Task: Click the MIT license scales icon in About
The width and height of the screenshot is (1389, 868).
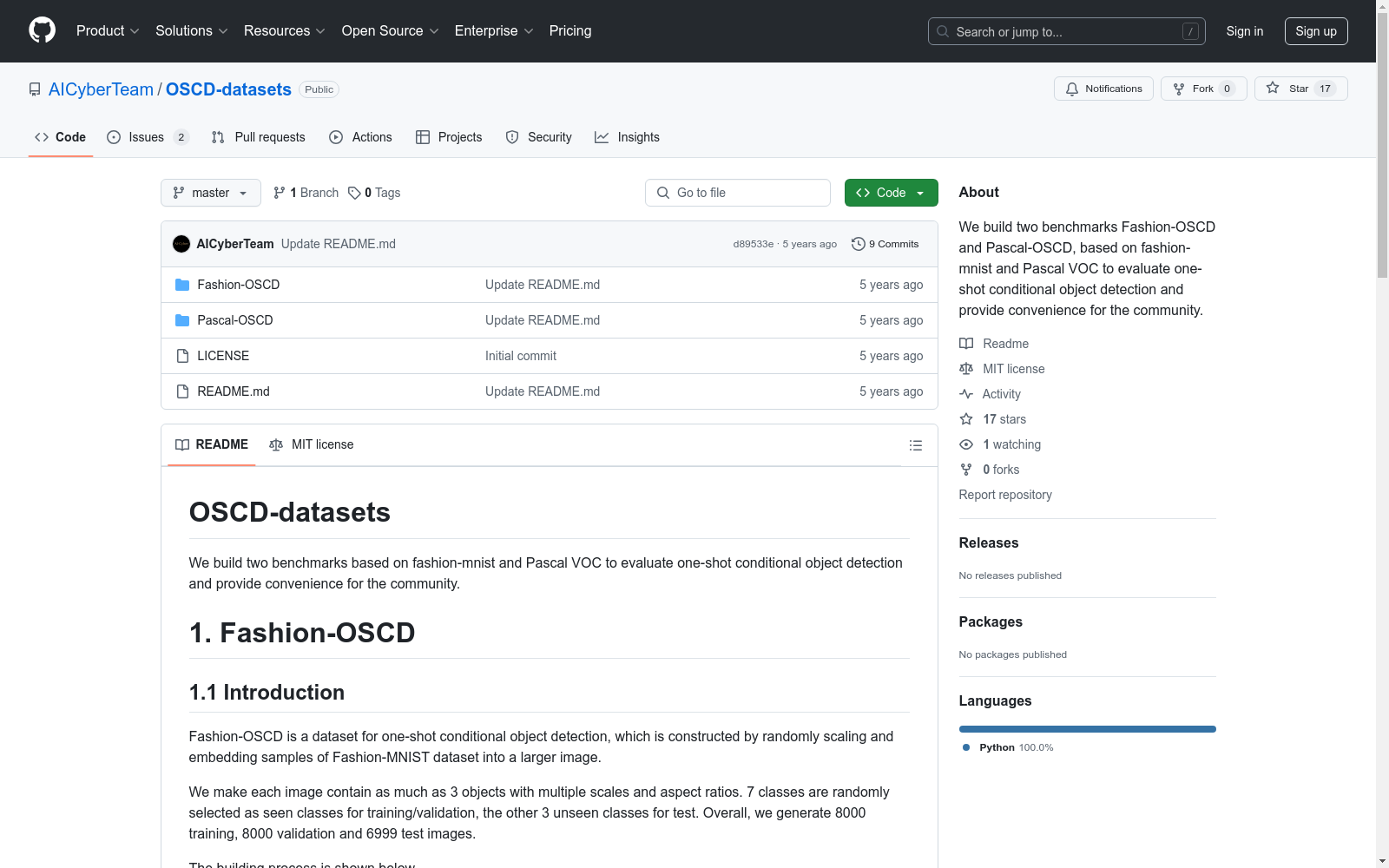Action: [966, 369]
